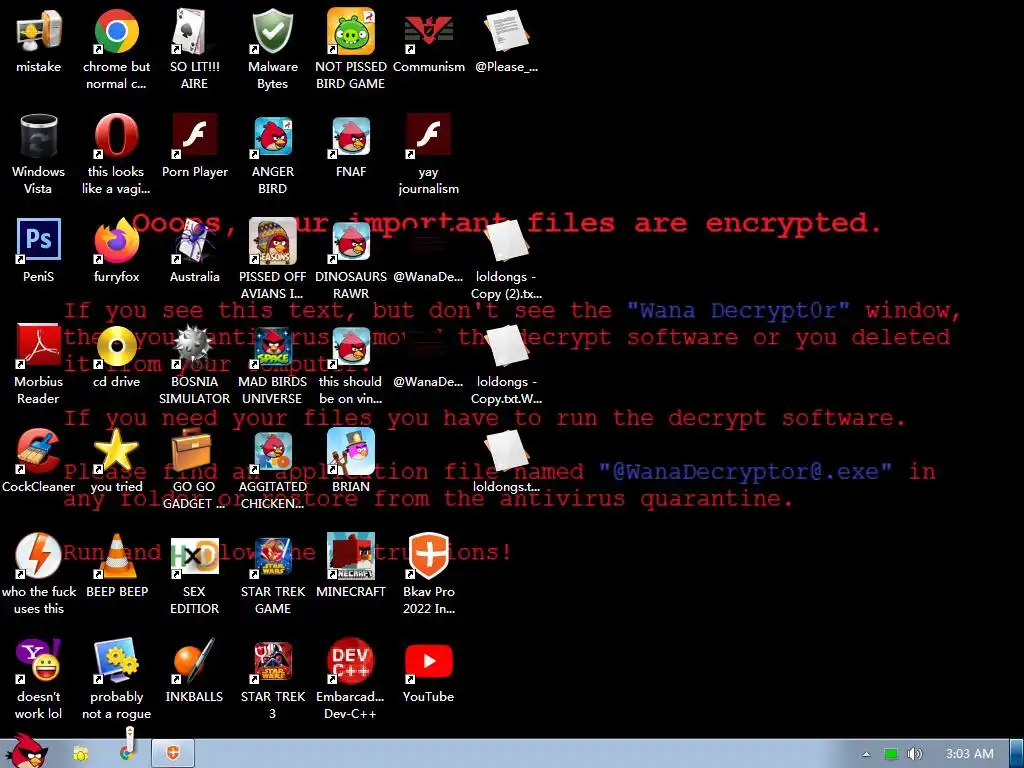Open the 'yay journalism' Flash shortcut
This screenshot has width=1024, height=768.
pos(428,137)
